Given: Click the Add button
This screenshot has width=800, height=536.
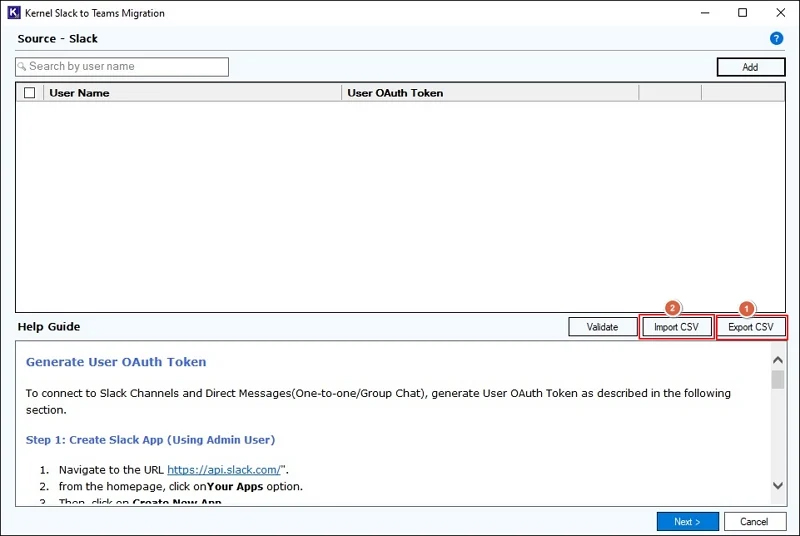Looking at the screenshot, I should pyautogui.click(x=751, y=67).
